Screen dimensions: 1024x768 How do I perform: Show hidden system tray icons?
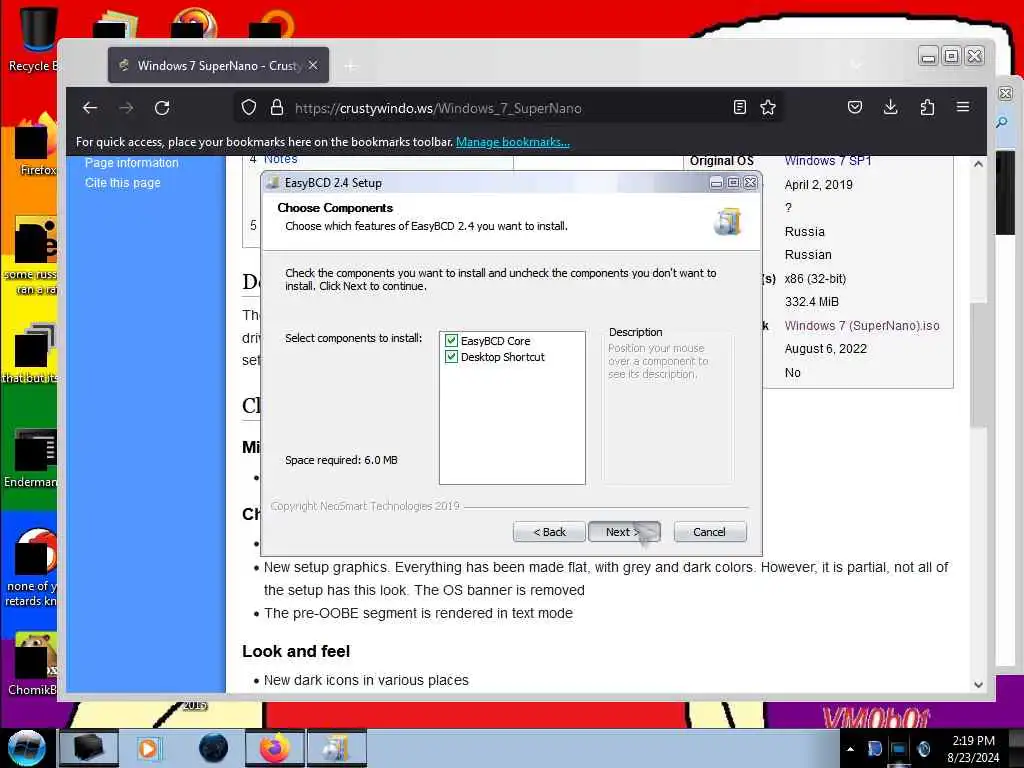850,749
